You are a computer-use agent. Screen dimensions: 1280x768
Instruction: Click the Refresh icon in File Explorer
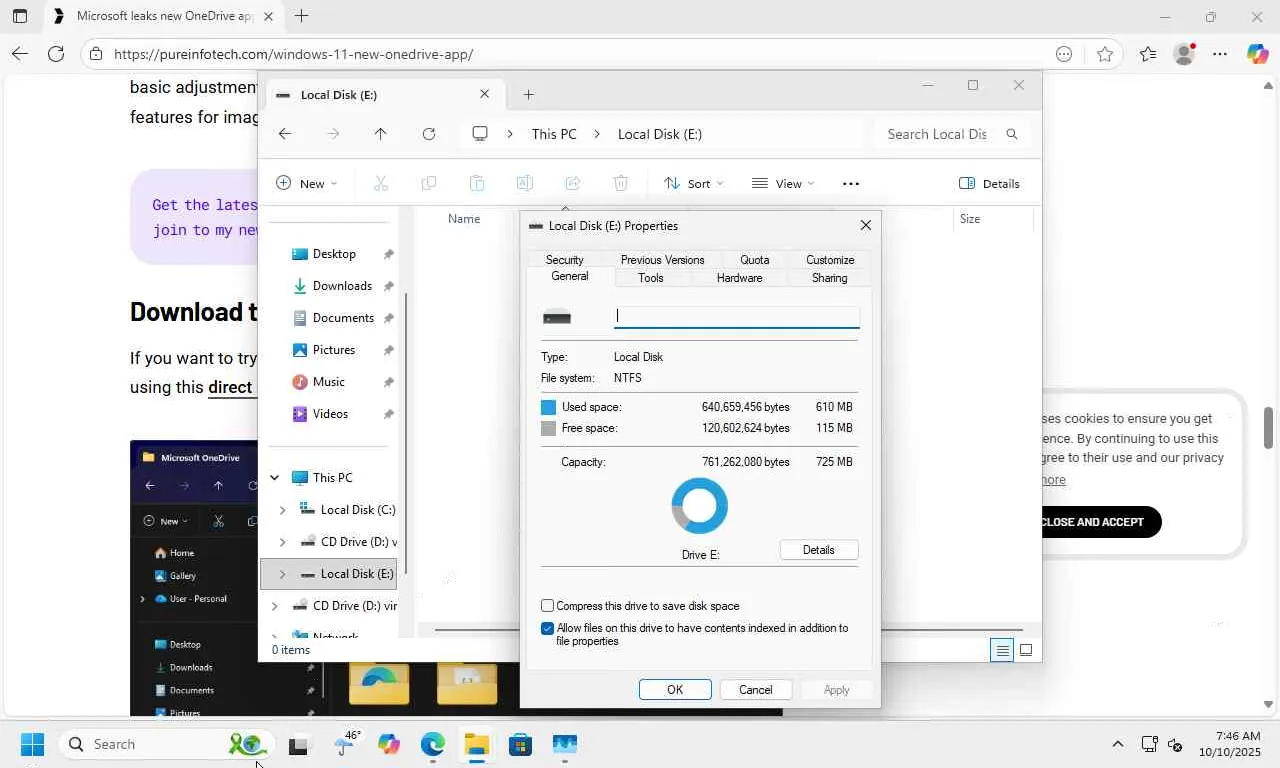click(429, 134)
